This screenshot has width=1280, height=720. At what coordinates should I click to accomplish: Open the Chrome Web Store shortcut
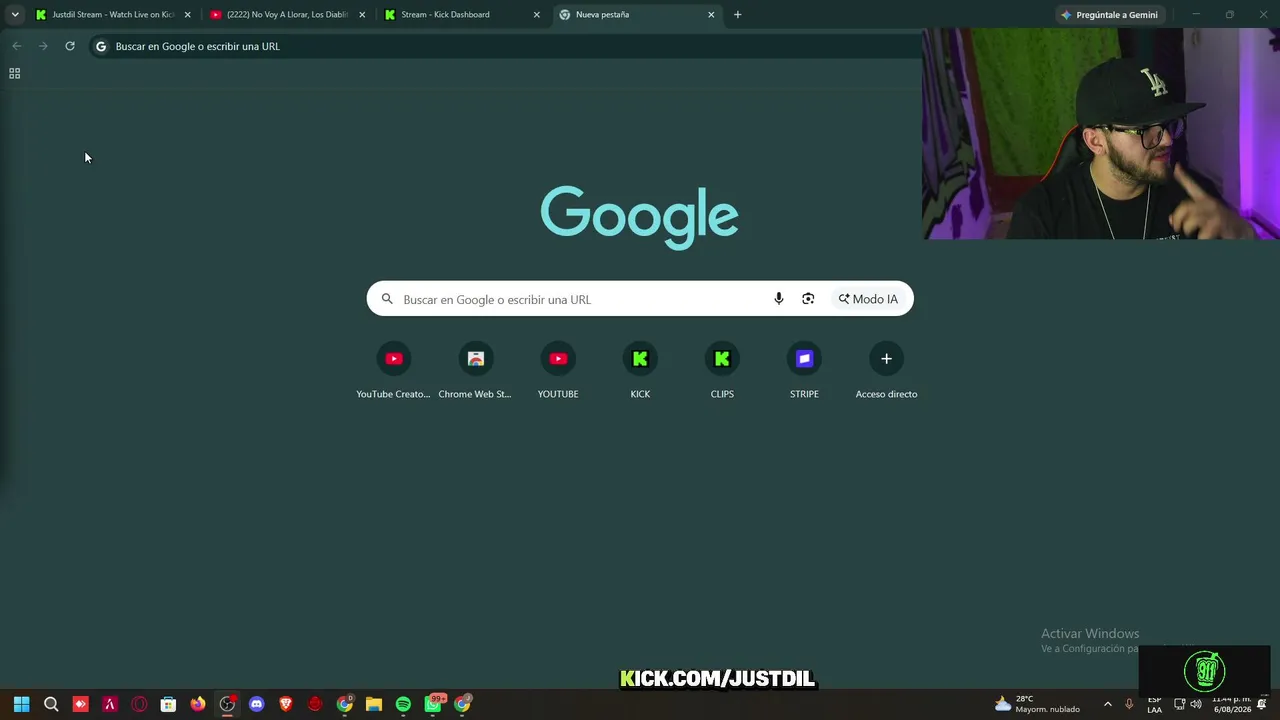click(475, 371)
